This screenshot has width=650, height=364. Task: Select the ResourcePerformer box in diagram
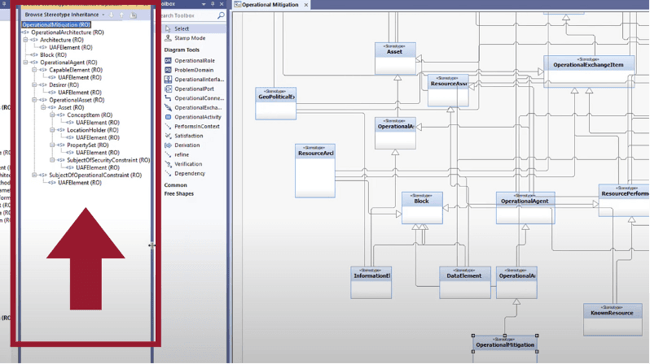coord(624,200)
